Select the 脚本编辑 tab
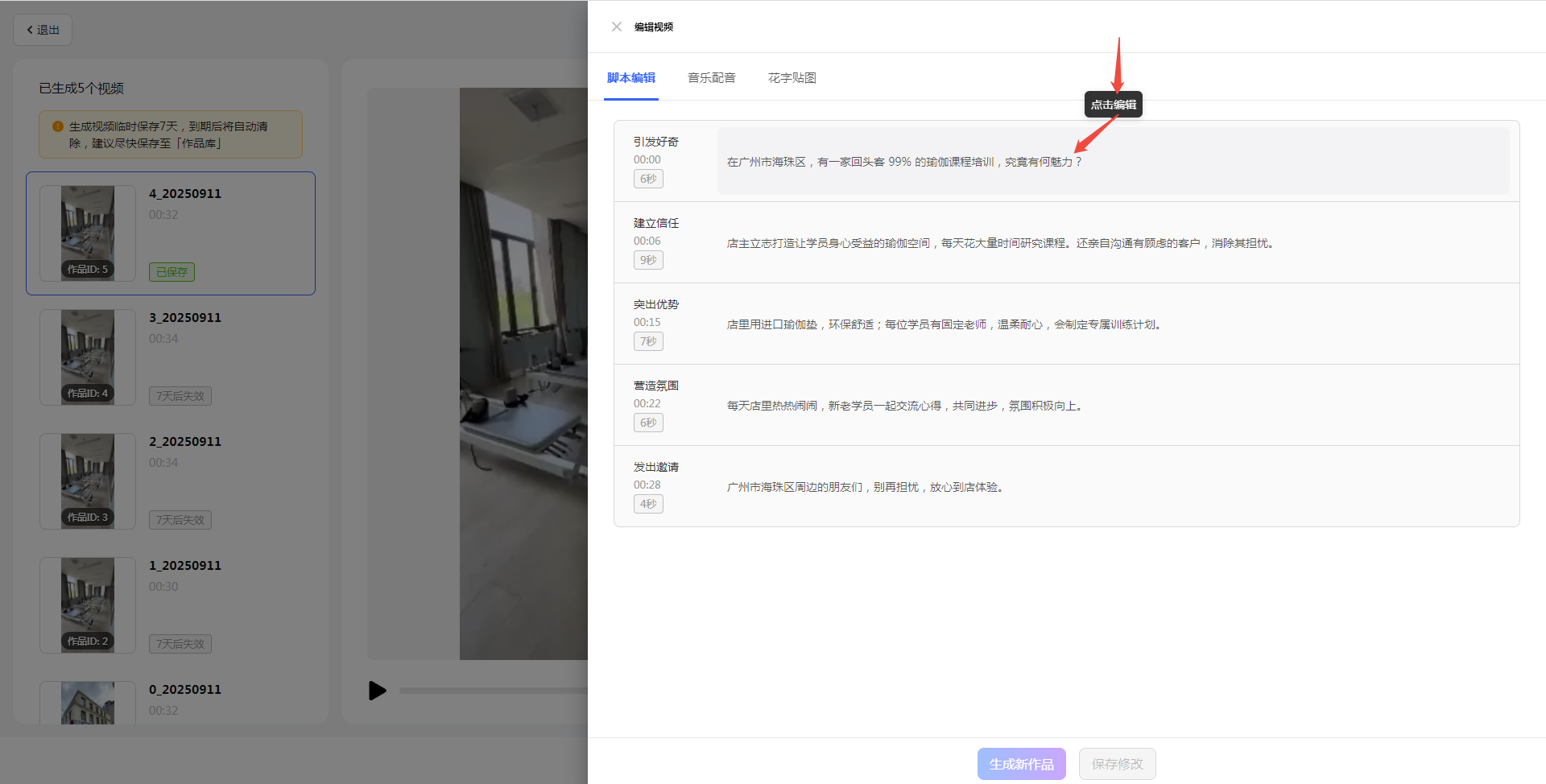Screen dimensions: 1546x784 click(630, 78)
